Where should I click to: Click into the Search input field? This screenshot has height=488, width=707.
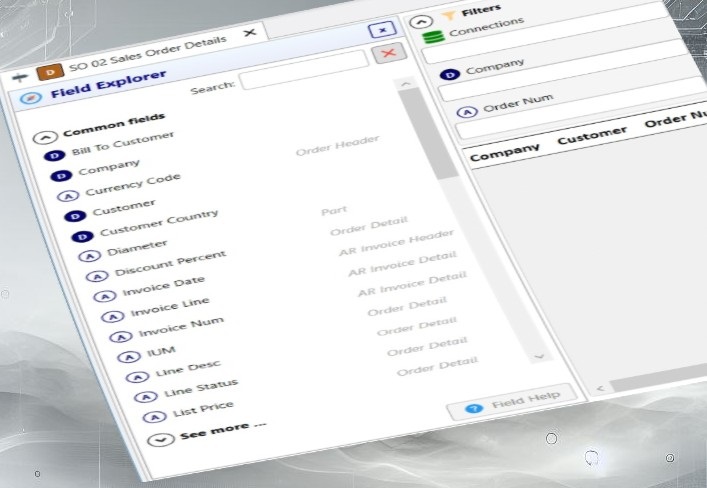pyautogui.click(x=304, y=70)
